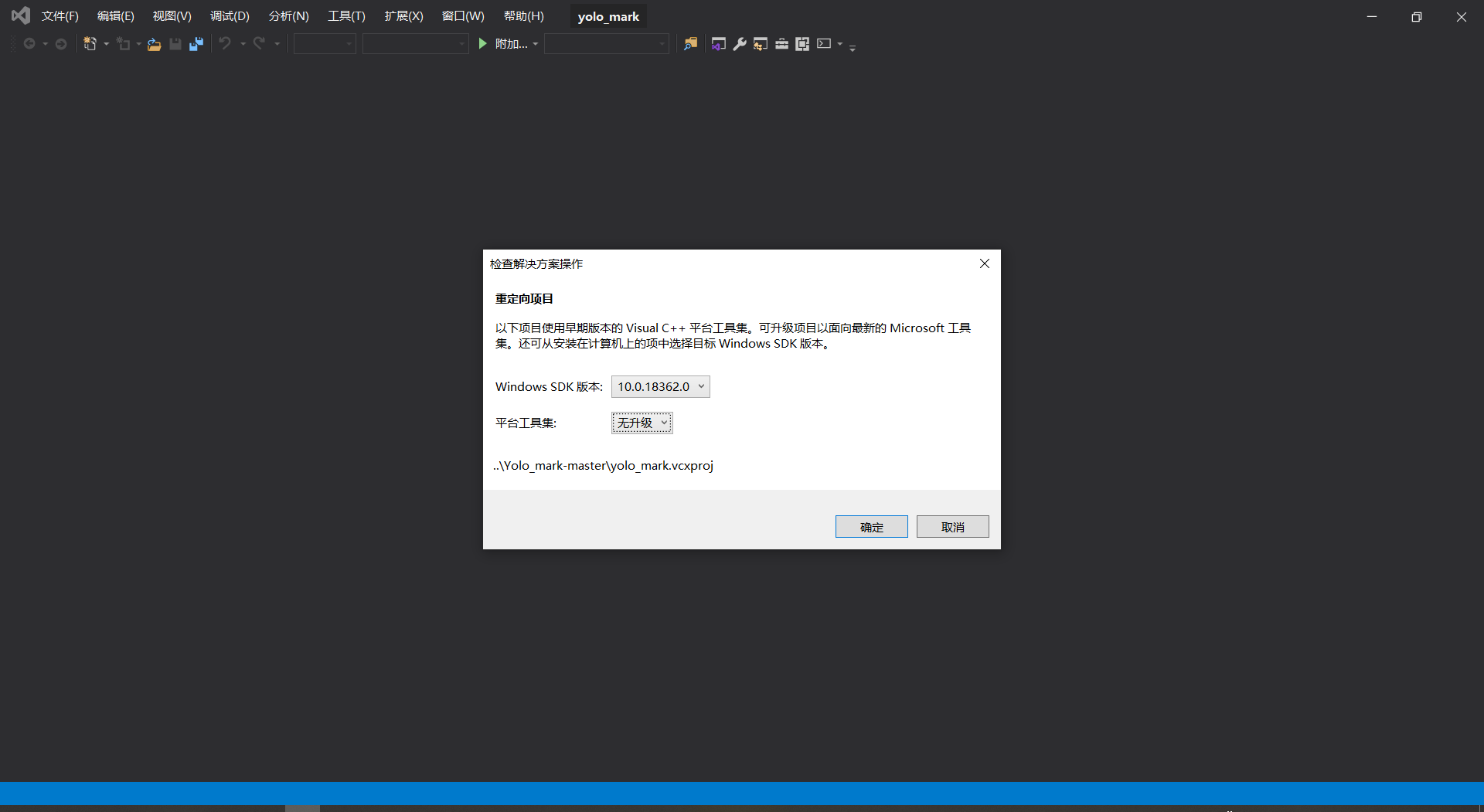Open the Windows SDK 版本 dropdown
The width and height of the screenshot is (1484, 812).
click(x=660, y=386)
